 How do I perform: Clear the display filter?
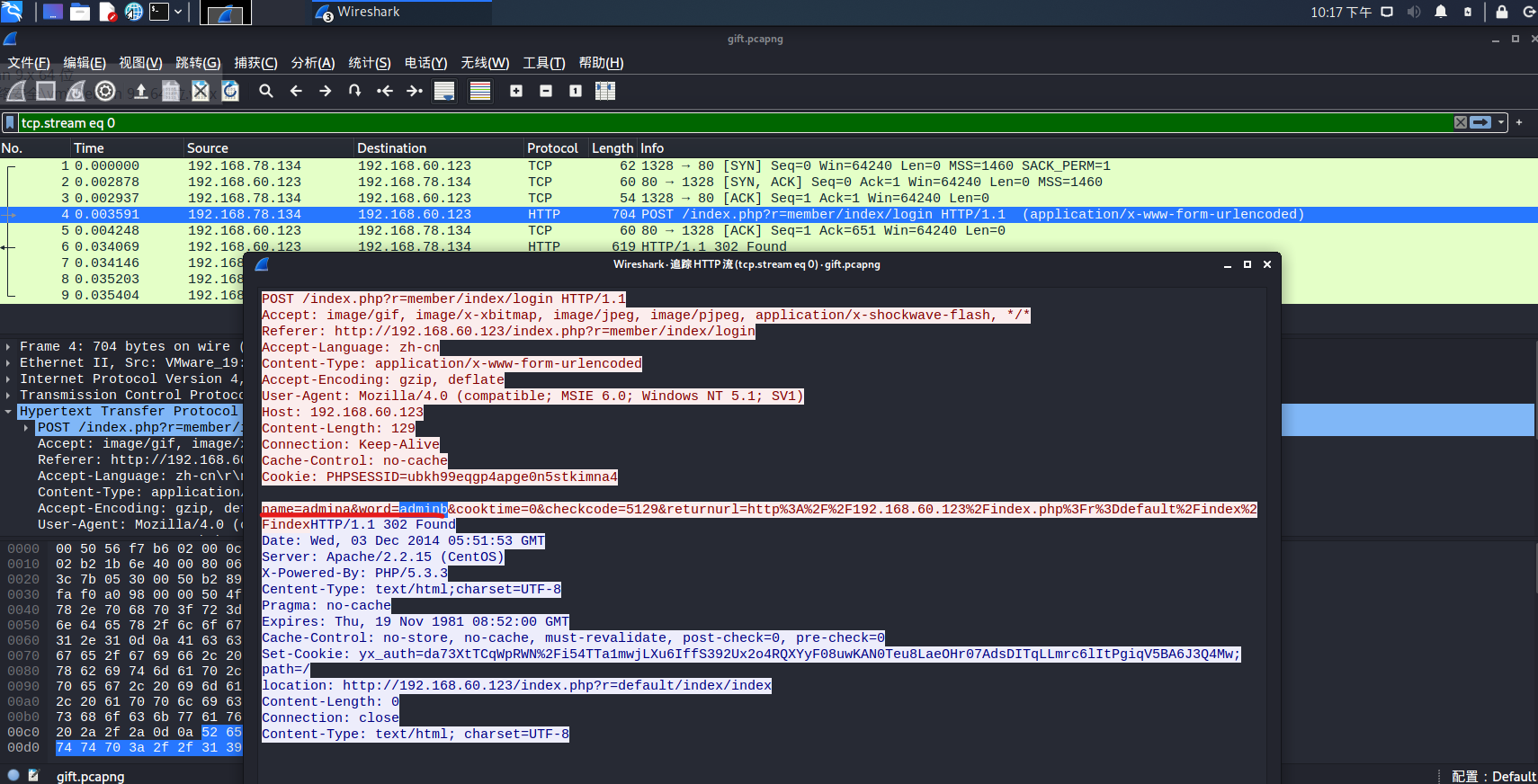1461,122
